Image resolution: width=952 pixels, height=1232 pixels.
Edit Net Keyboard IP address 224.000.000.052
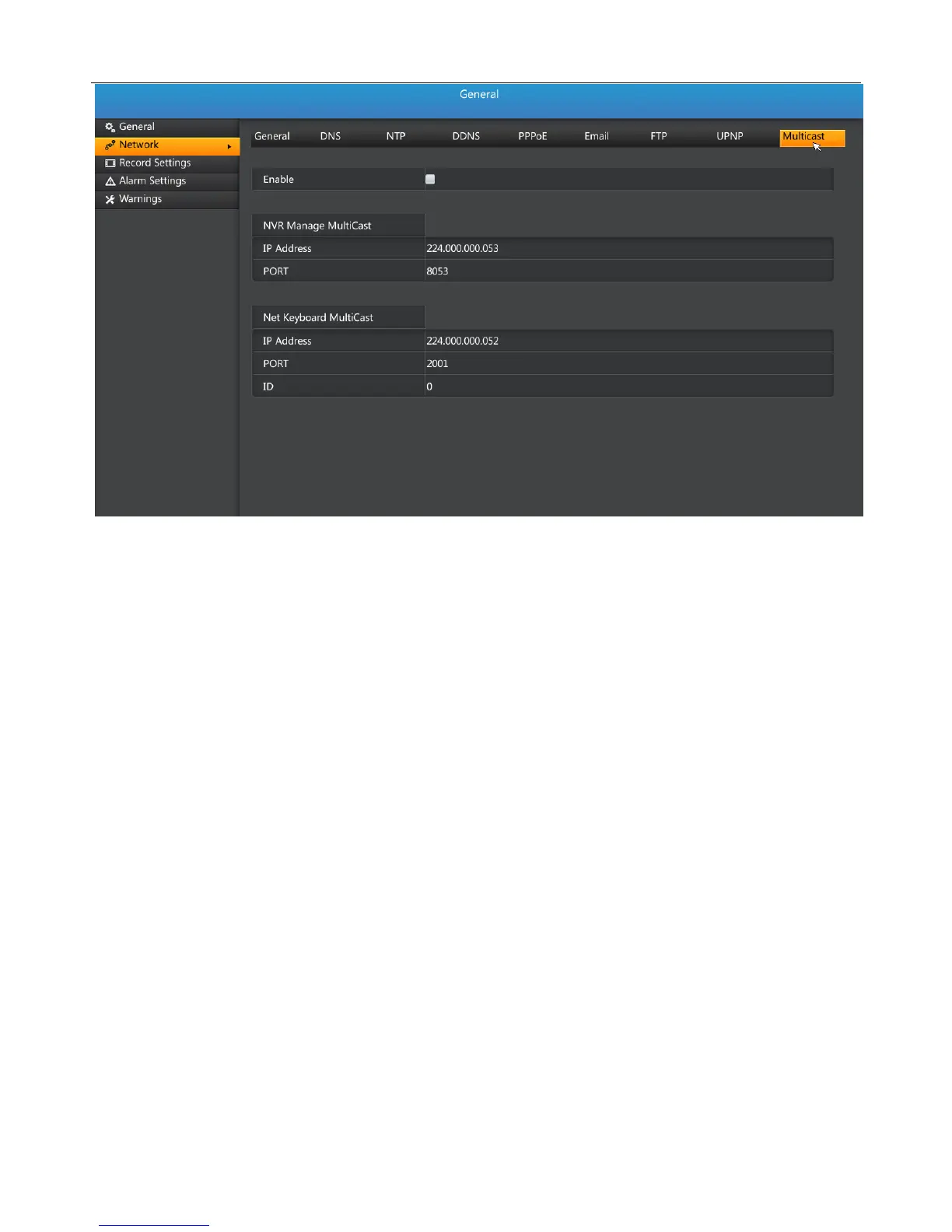(628, 341)
